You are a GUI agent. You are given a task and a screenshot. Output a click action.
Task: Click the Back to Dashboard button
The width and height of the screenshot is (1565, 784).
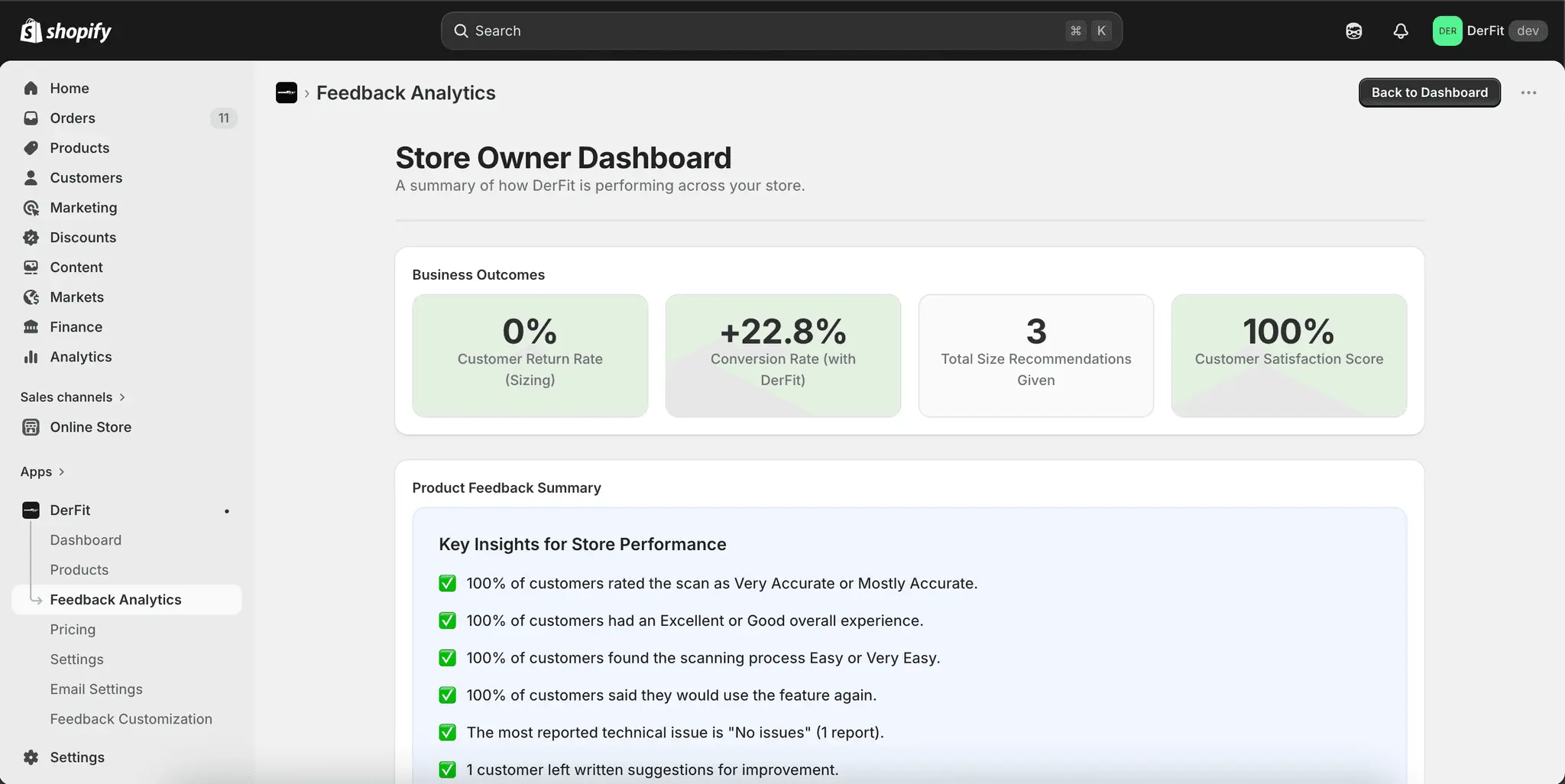1429,92
